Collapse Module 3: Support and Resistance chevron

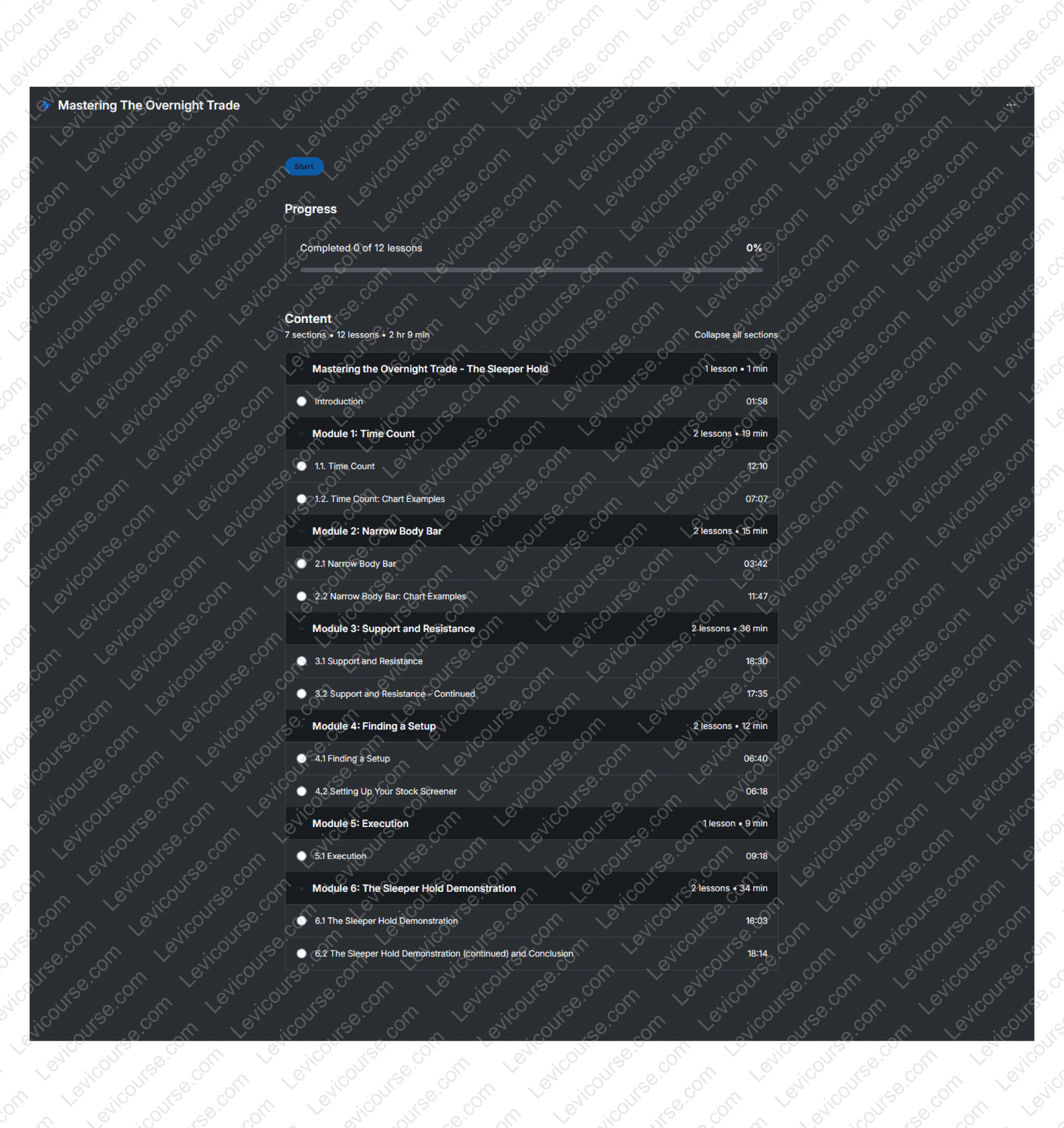click(301, 629)
